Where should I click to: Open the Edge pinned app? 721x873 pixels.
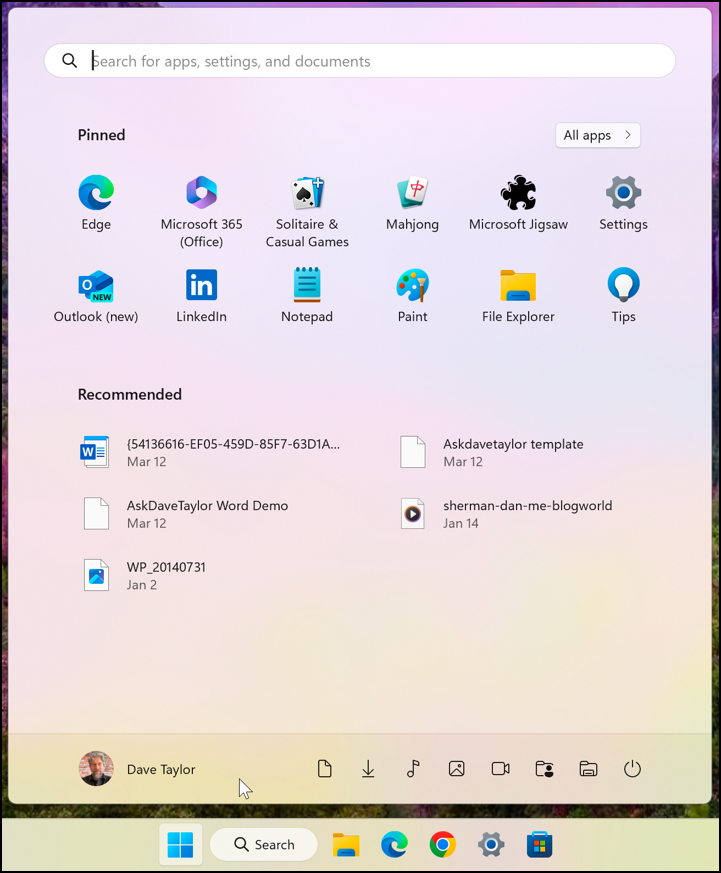[x=96, y=203]
